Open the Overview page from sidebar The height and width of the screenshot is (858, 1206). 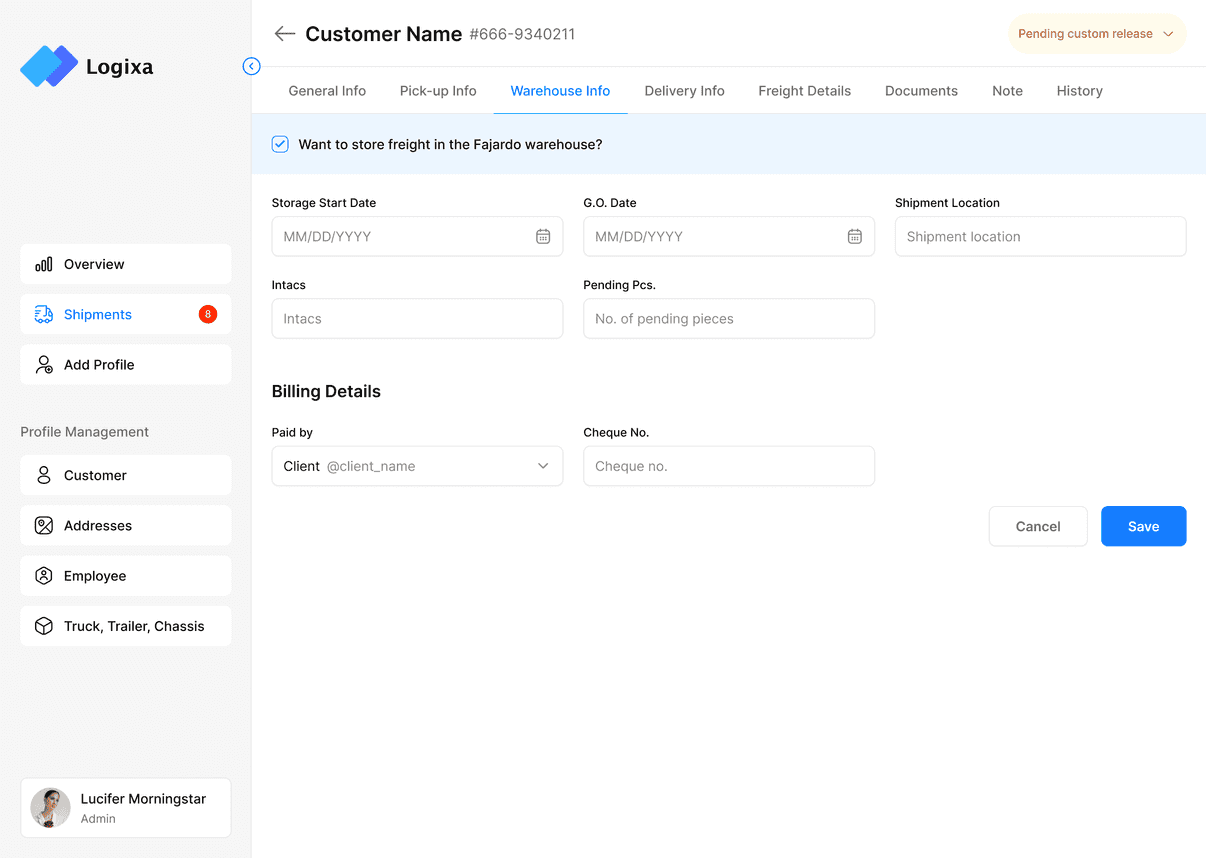coord(126,264)
